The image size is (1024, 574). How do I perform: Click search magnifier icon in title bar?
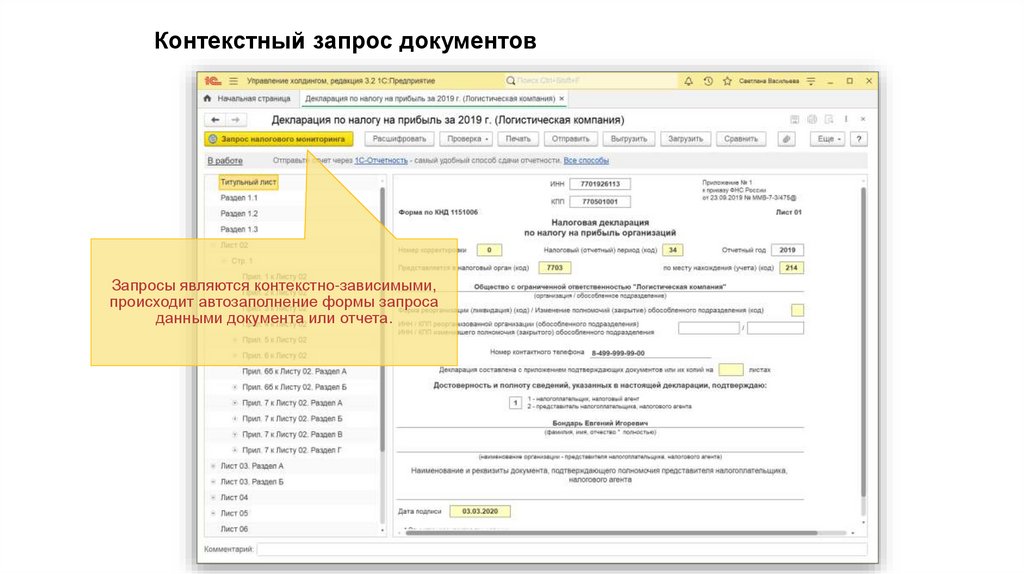tap(510, 81)
